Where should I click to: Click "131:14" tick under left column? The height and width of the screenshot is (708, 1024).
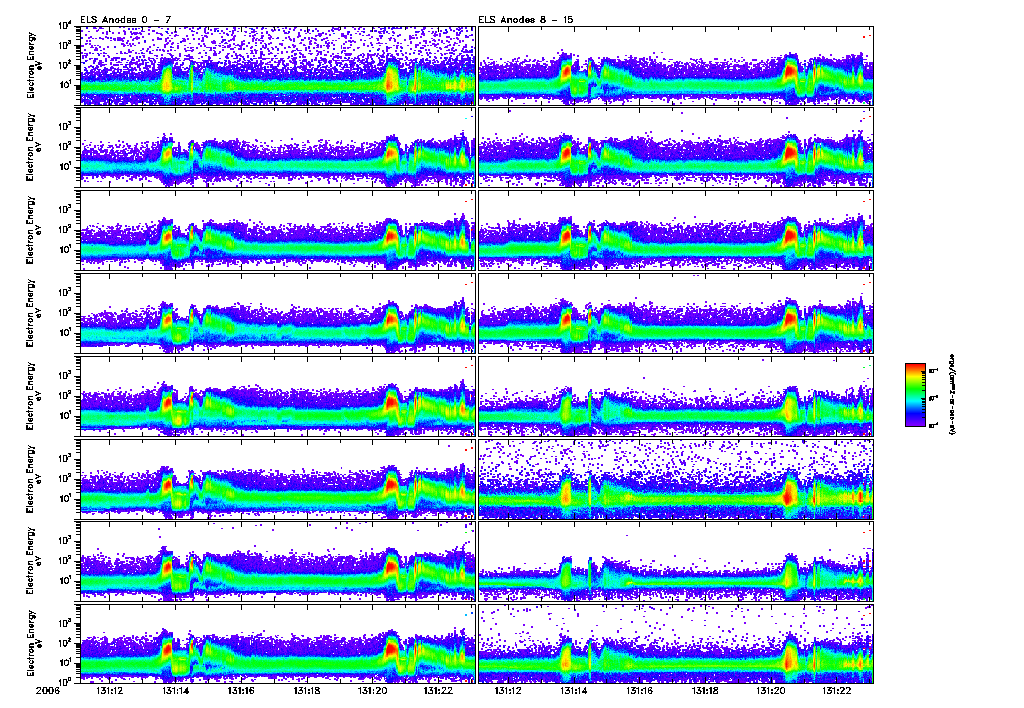click(175, 690)
